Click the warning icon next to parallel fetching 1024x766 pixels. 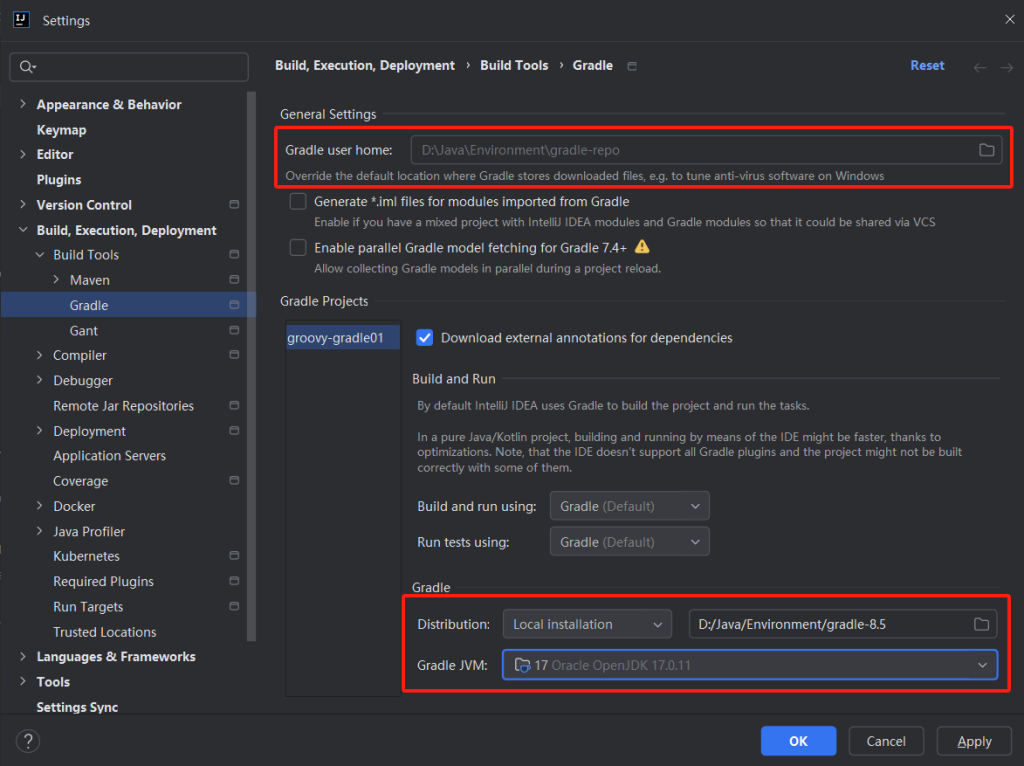coord(642,247)
